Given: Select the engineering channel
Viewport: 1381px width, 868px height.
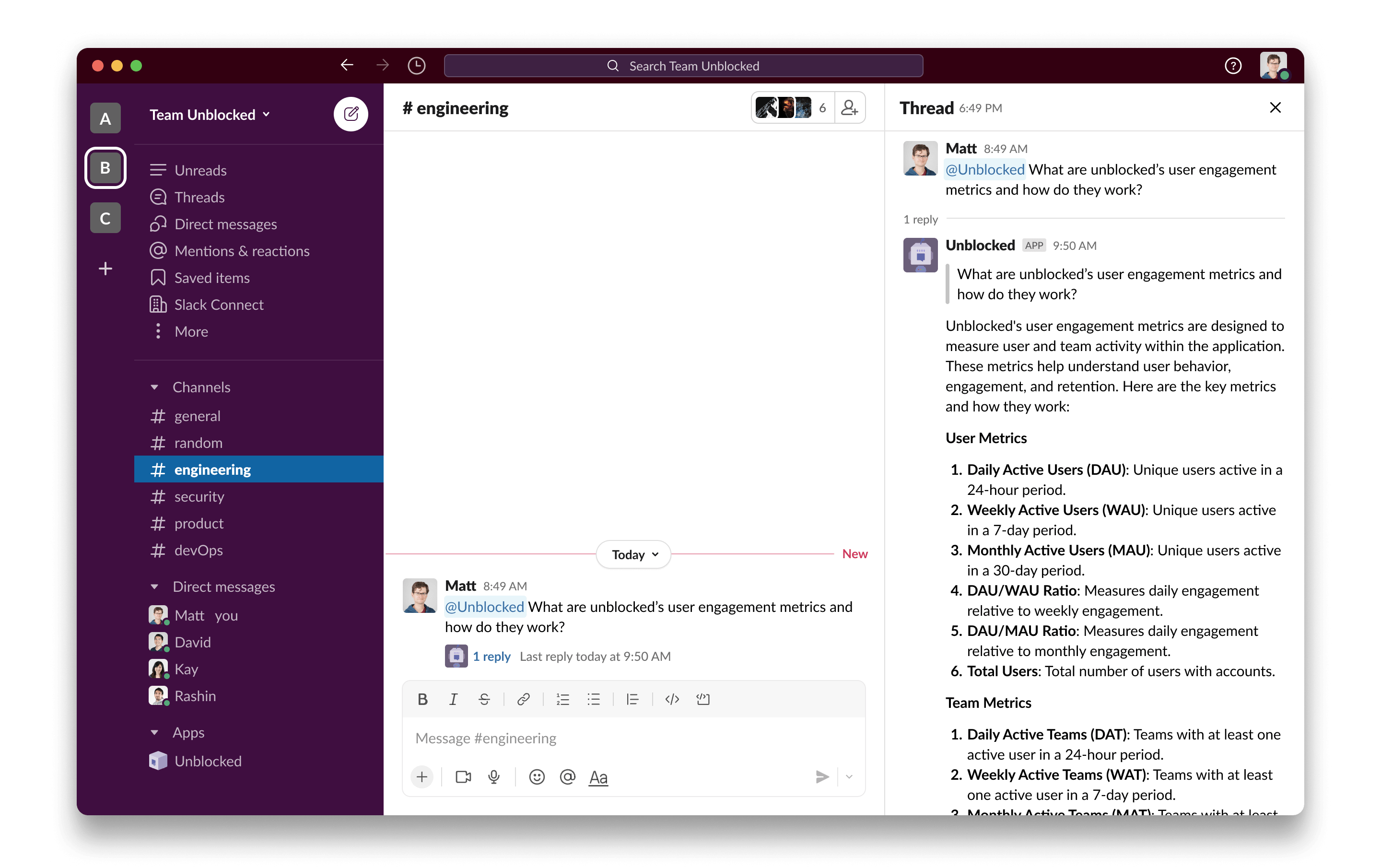Looking at the screenshot, I should [x=258, y=469].
